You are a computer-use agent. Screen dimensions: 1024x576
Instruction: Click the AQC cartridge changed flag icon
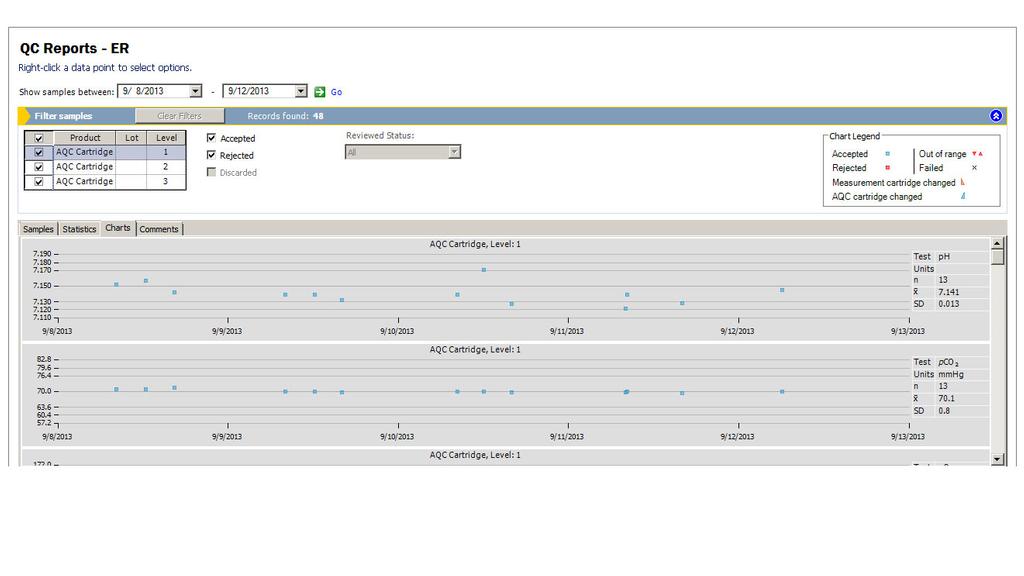click(x=964, y=197)
